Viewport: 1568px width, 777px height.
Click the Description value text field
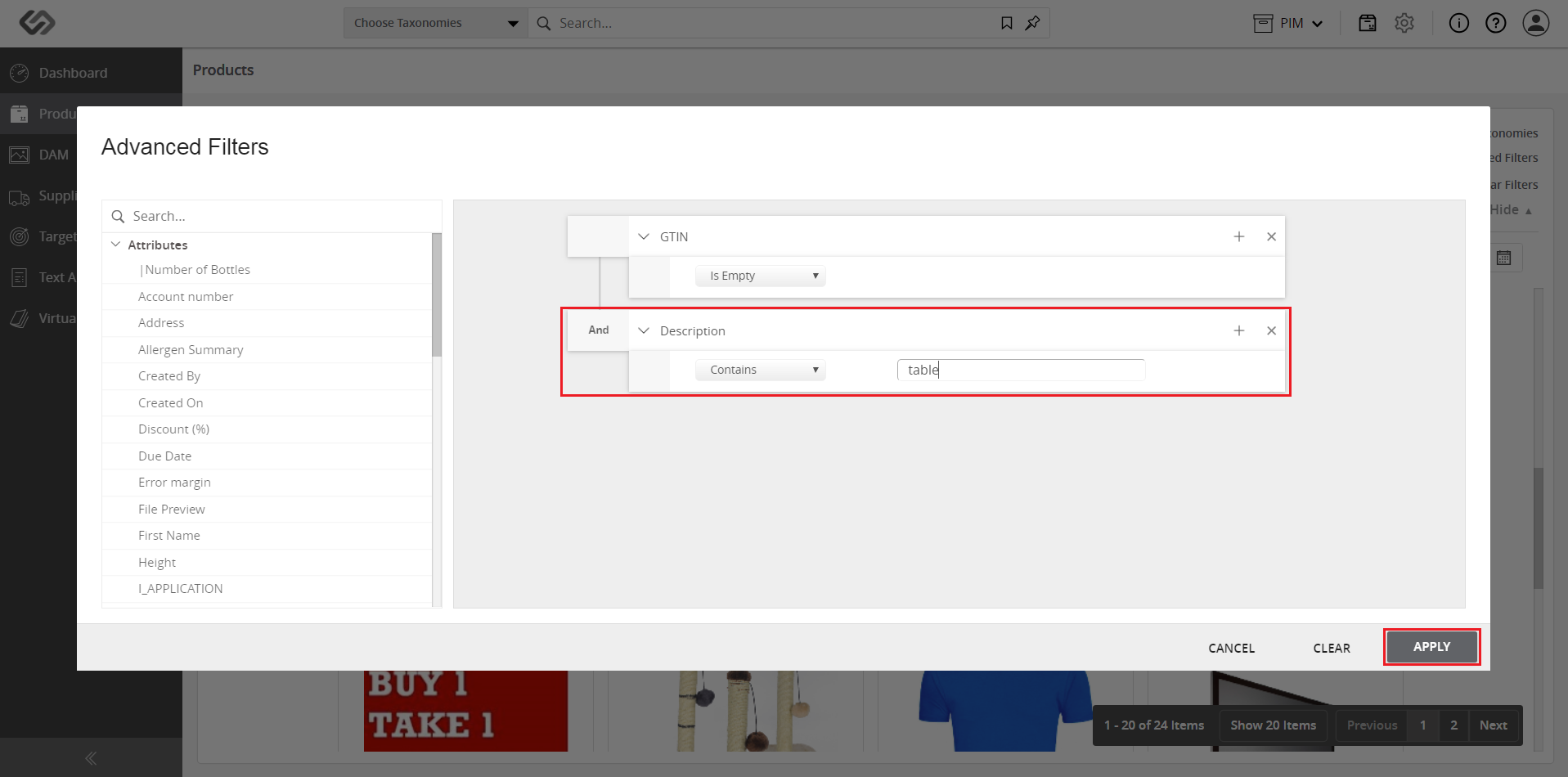pos(1021,370)
